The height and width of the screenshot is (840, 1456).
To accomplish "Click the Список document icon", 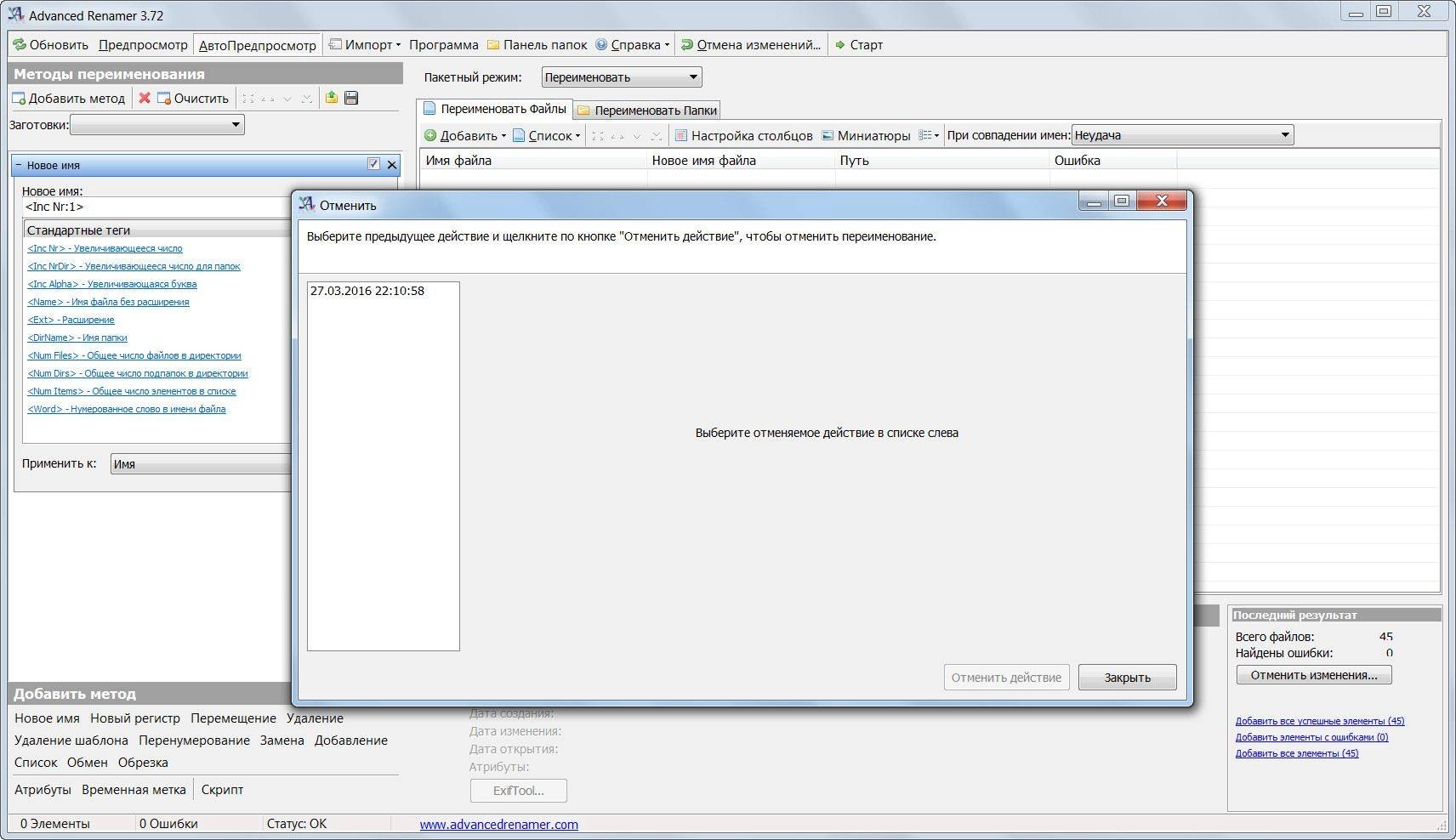I will click(519, 135).
